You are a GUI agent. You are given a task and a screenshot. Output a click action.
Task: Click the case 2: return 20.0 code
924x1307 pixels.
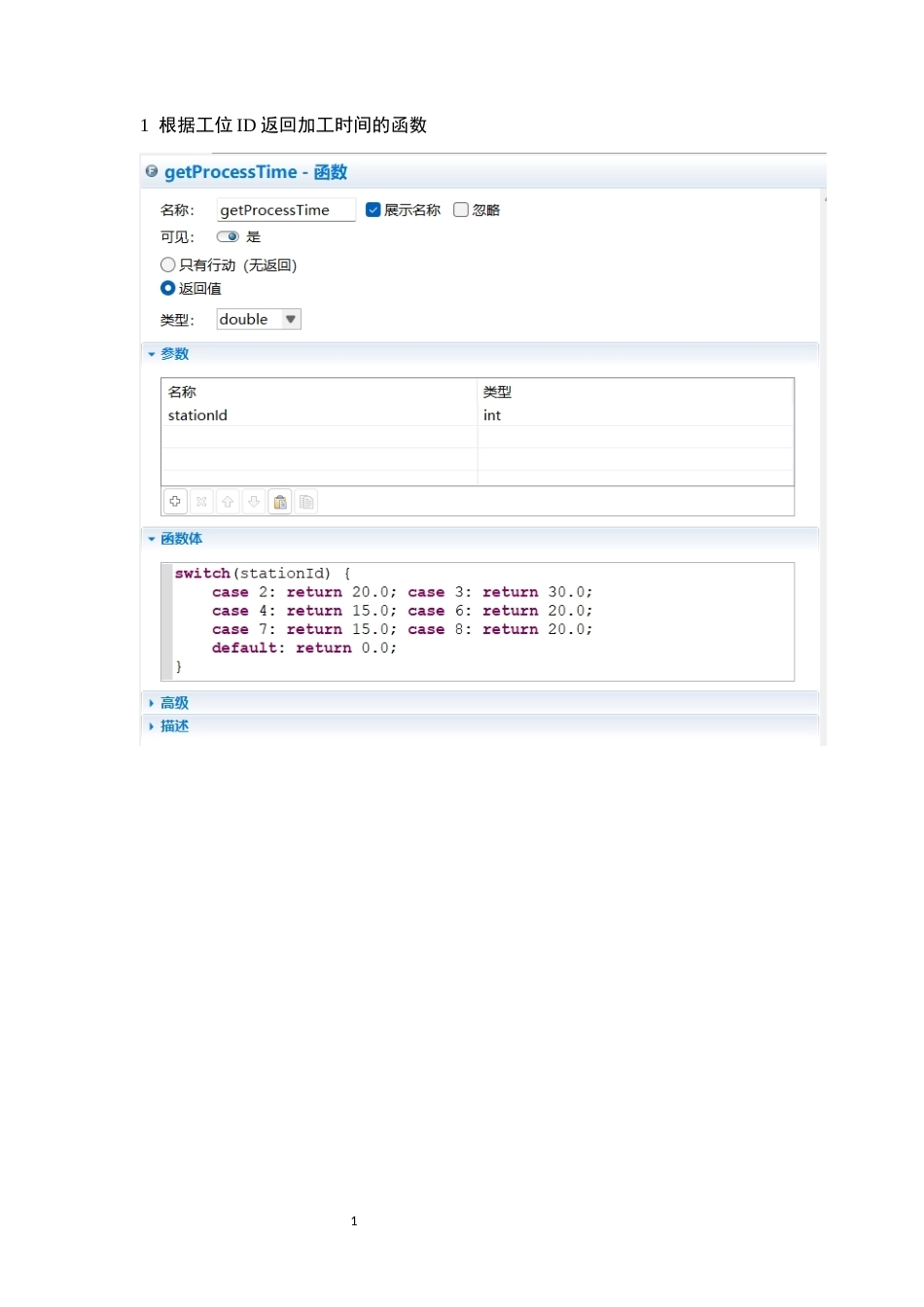coord(304,592)
